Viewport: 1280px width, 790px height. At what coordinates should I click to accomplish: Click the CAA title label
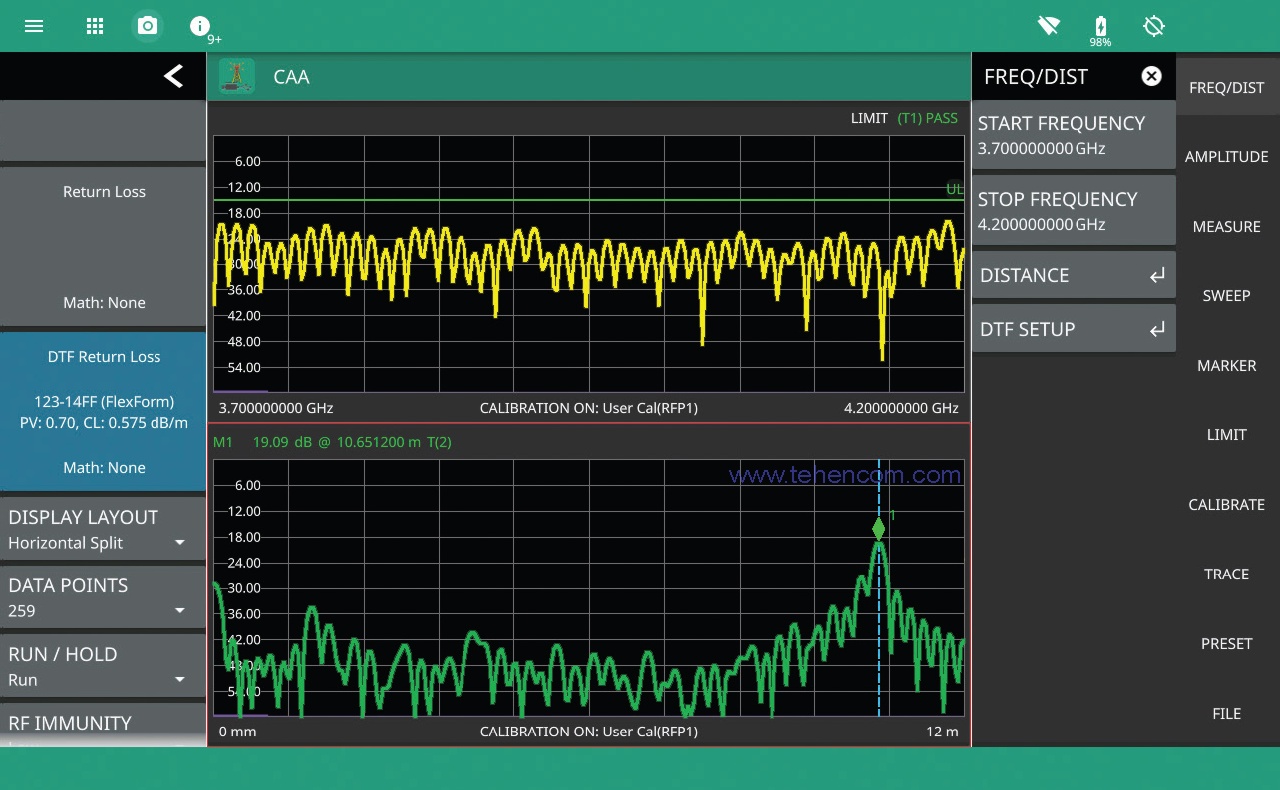(291, 77)
